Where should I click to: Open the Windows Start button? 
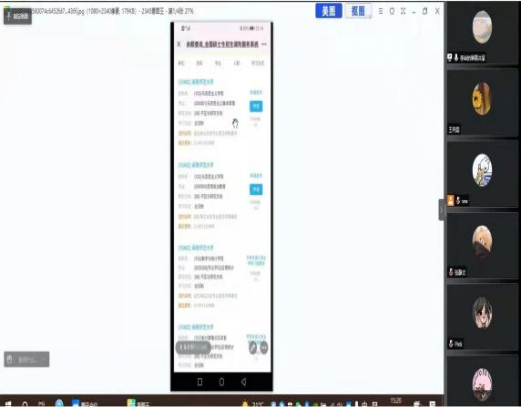click(7, 404)
